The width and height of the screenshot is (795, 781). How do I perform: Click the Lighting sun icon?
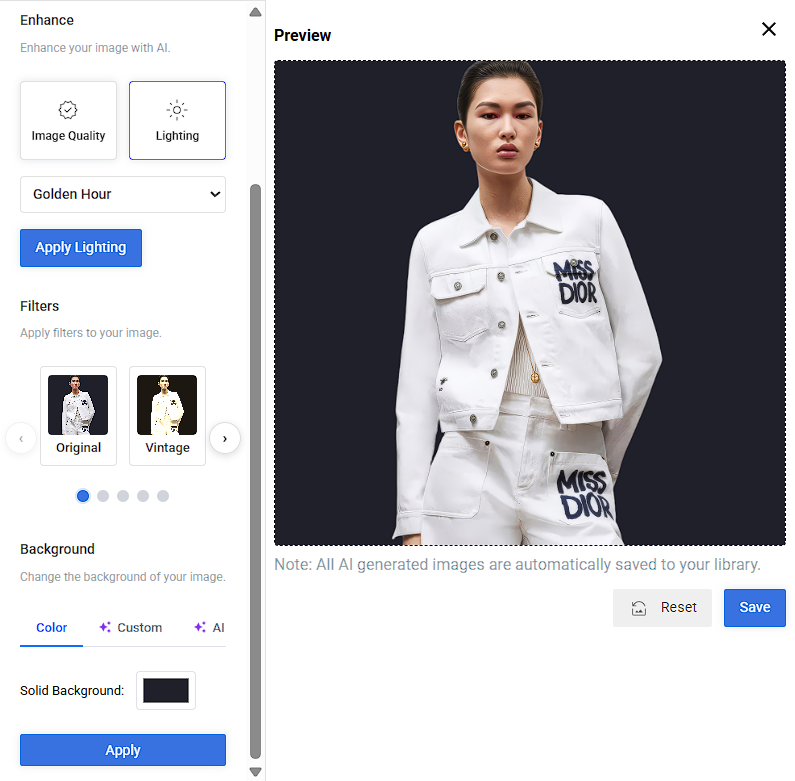pyautogui.click(x=177, y=110)
